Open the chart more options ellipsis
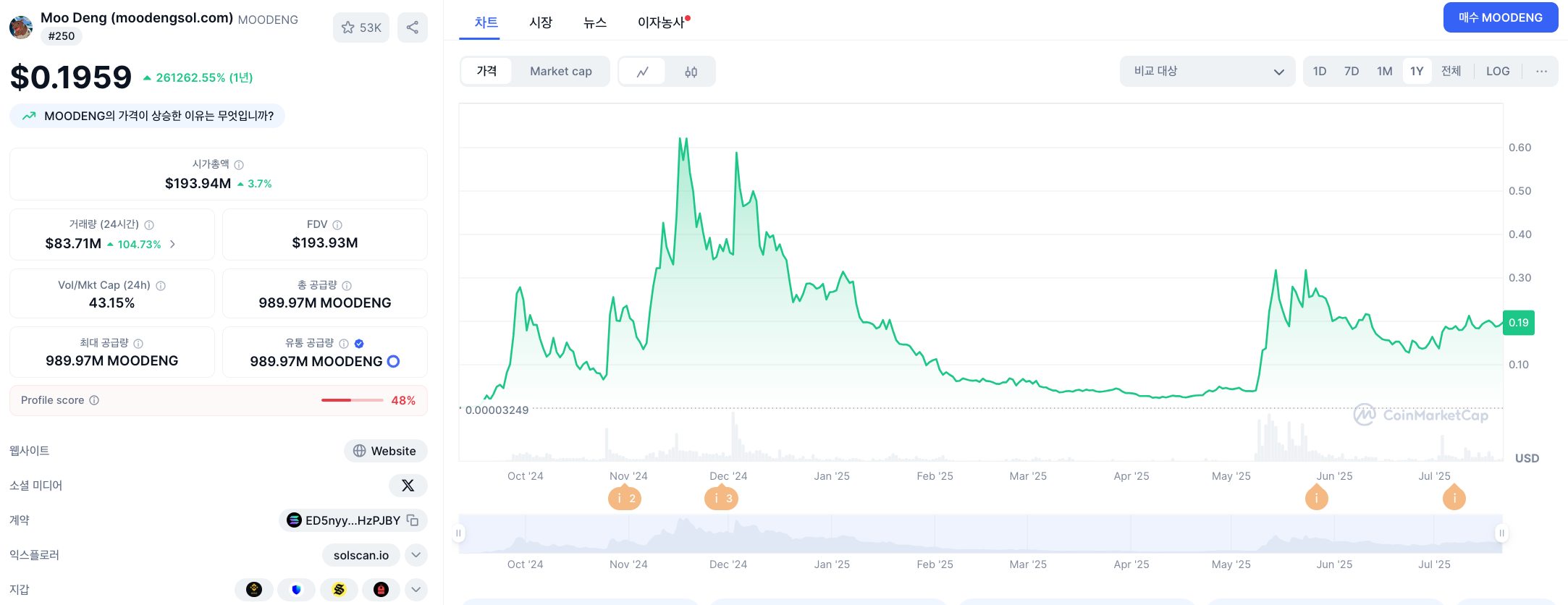This screenshot has height=605, width=1568. click(1541, 71)
